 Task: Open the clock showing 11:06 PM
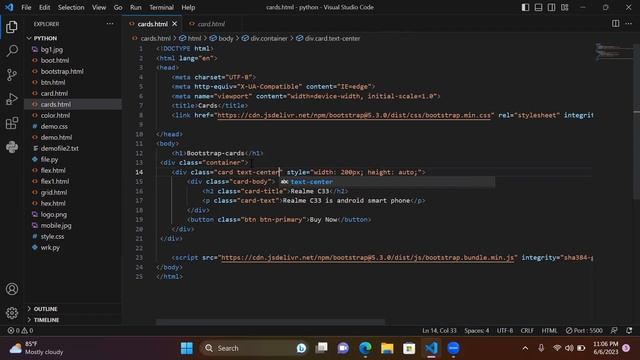pyautogui.click(x=605, y=348)
